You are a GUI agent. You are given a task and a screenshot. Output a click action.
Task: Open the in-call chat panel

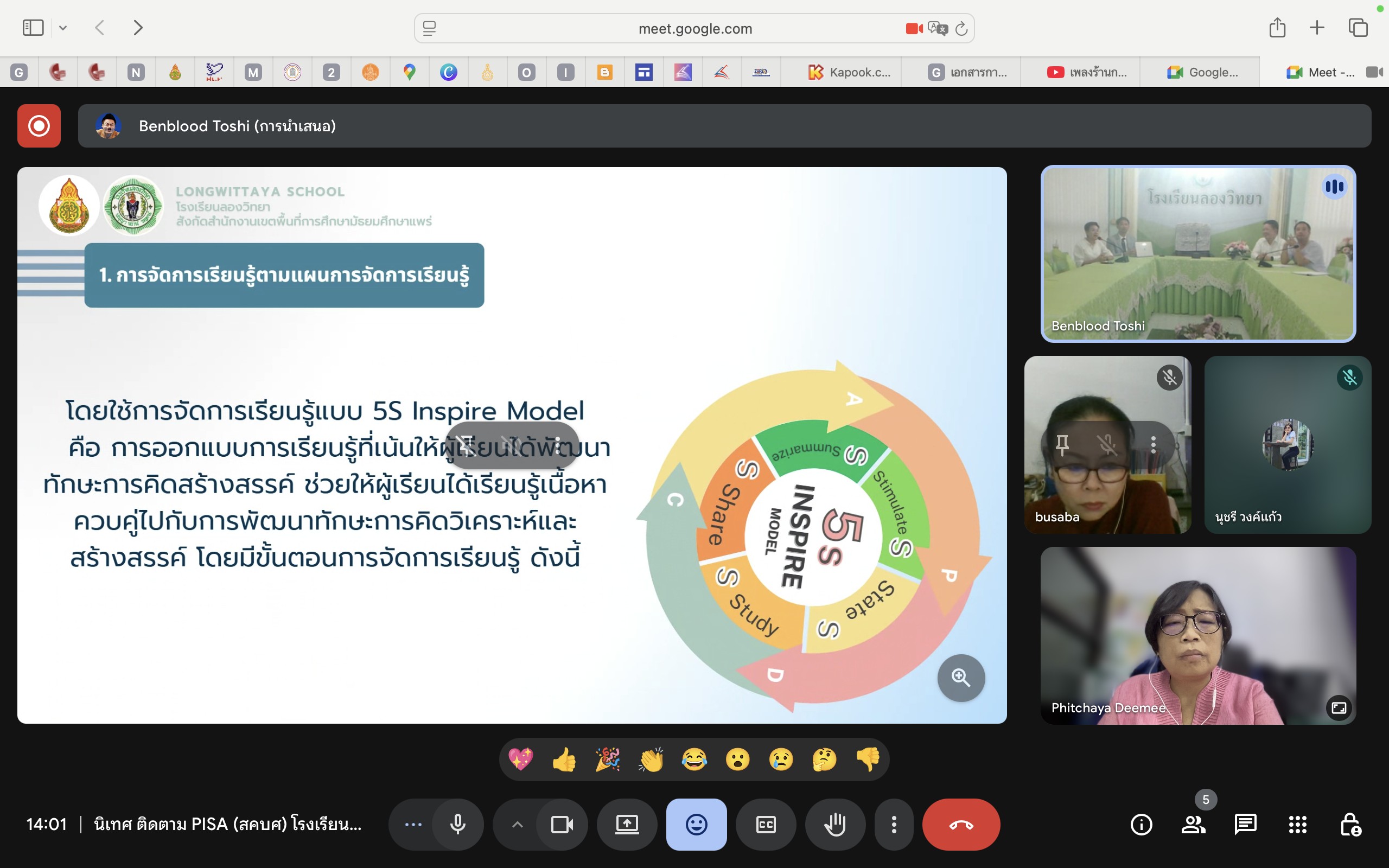[1245, 825]
